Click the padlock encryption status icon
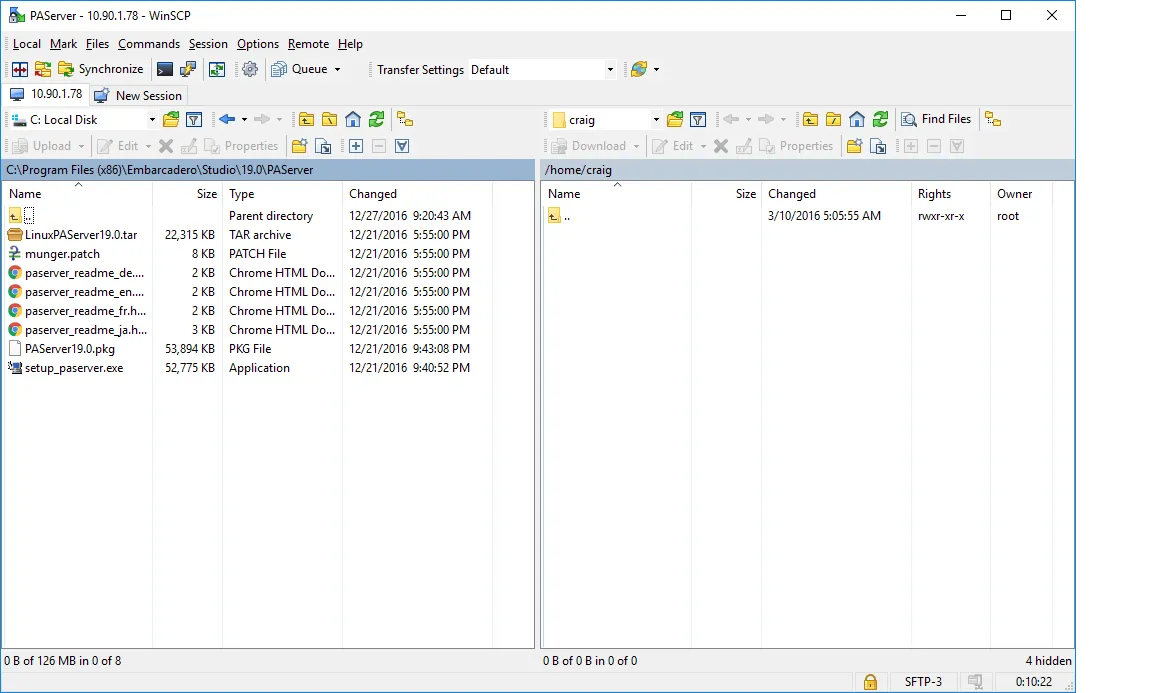Viewport: 1152px width, 693px height. [870, 682]
